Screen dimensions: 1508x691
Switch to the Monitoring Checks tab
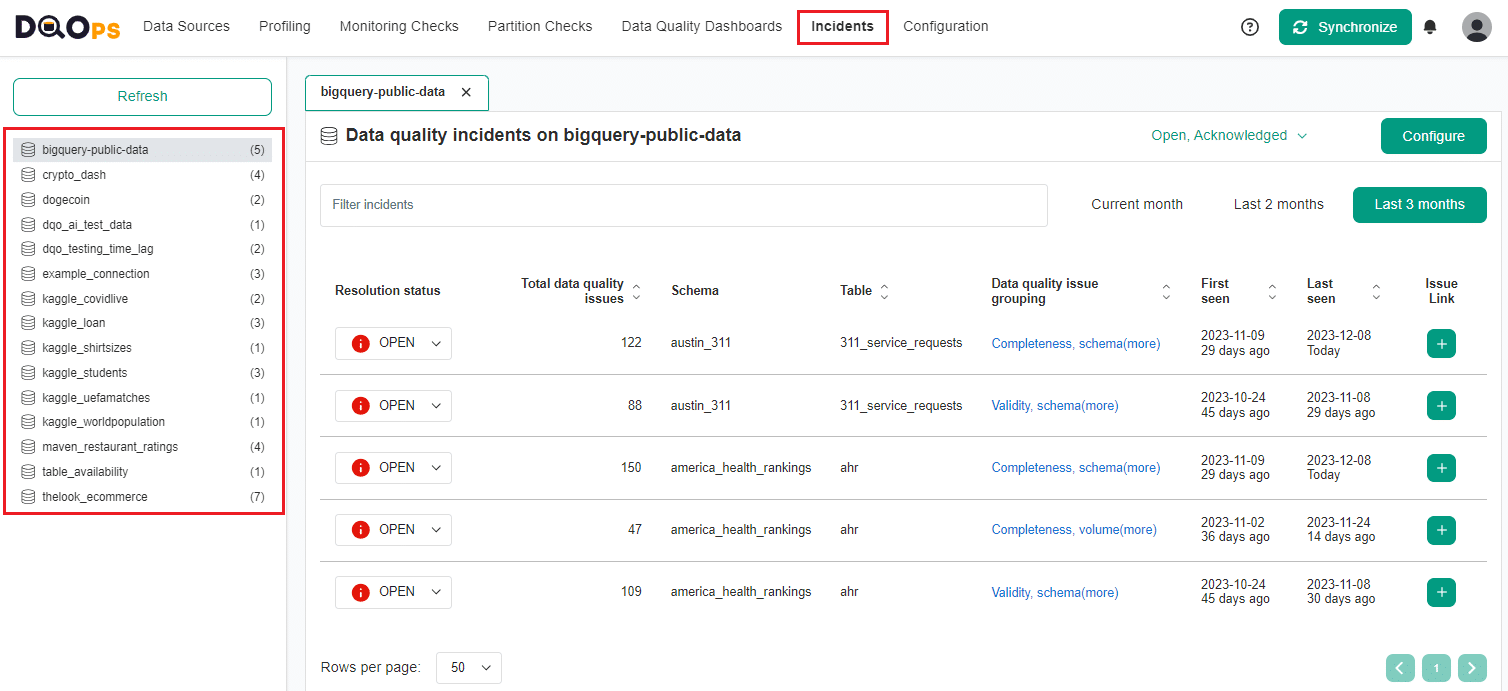point(399,26)
